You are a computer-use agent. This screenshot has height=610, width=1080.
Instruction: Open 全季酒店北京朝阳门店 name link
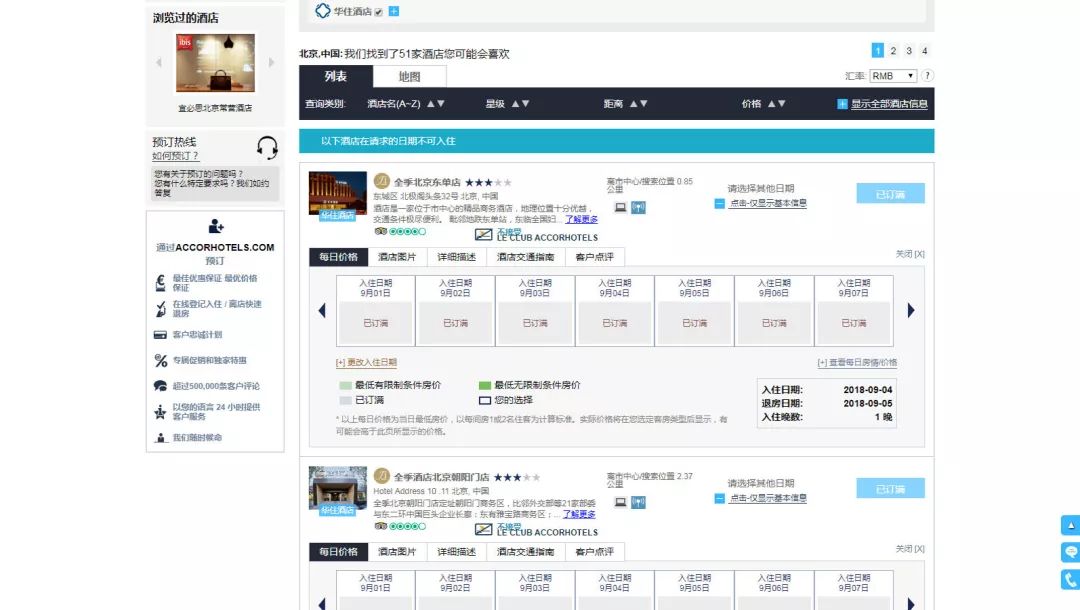tap(442, 477)
